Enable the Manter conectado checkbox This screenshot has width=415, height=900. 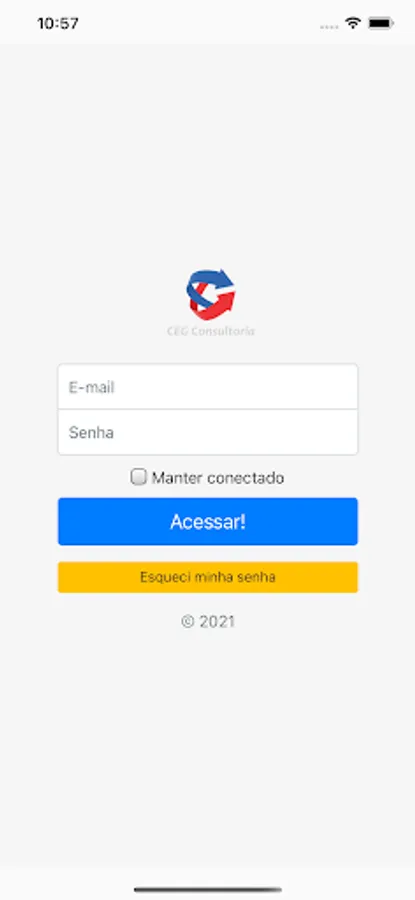(x=138, y=476)
